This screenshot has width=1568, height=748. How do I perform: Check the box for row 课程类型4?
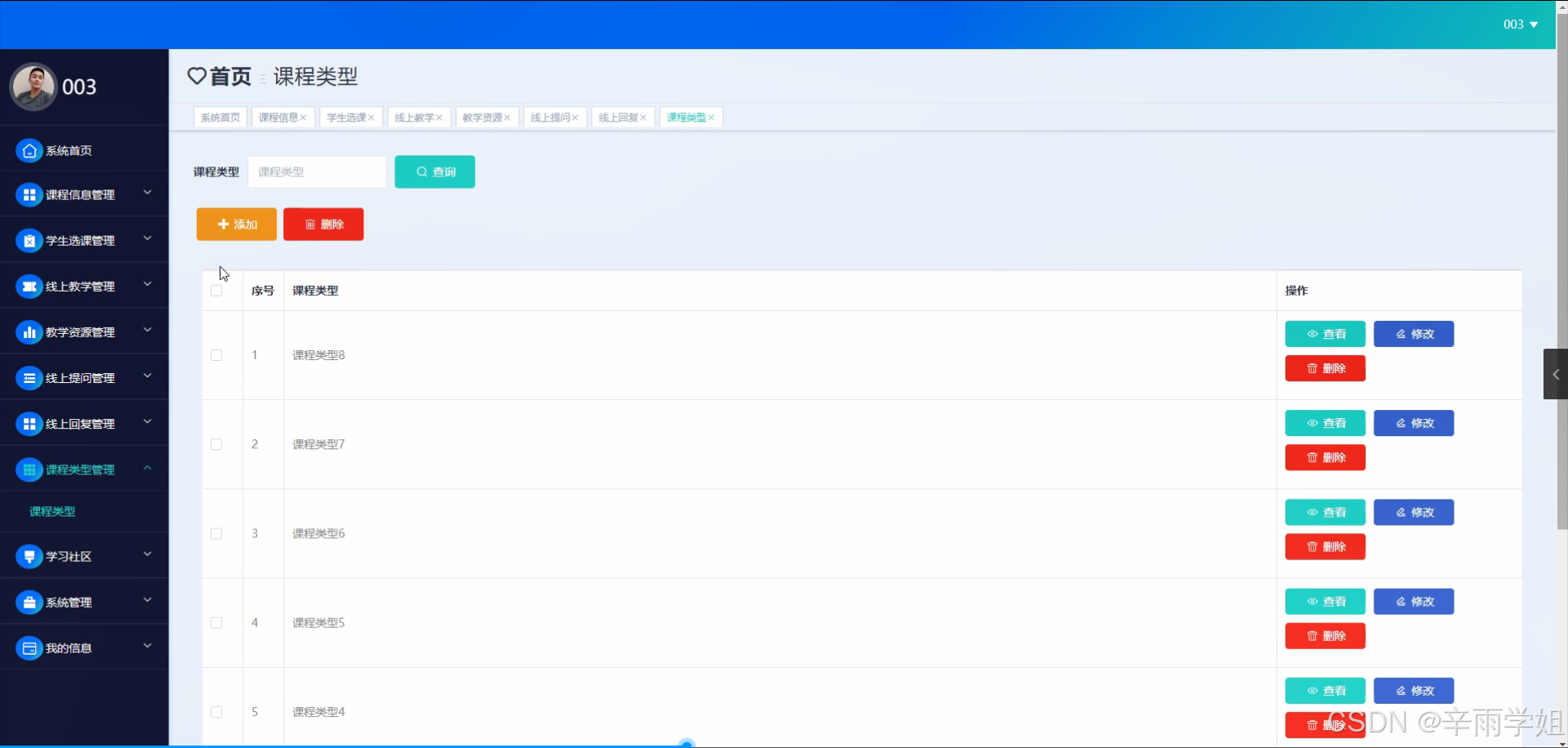tap(216, 712)
